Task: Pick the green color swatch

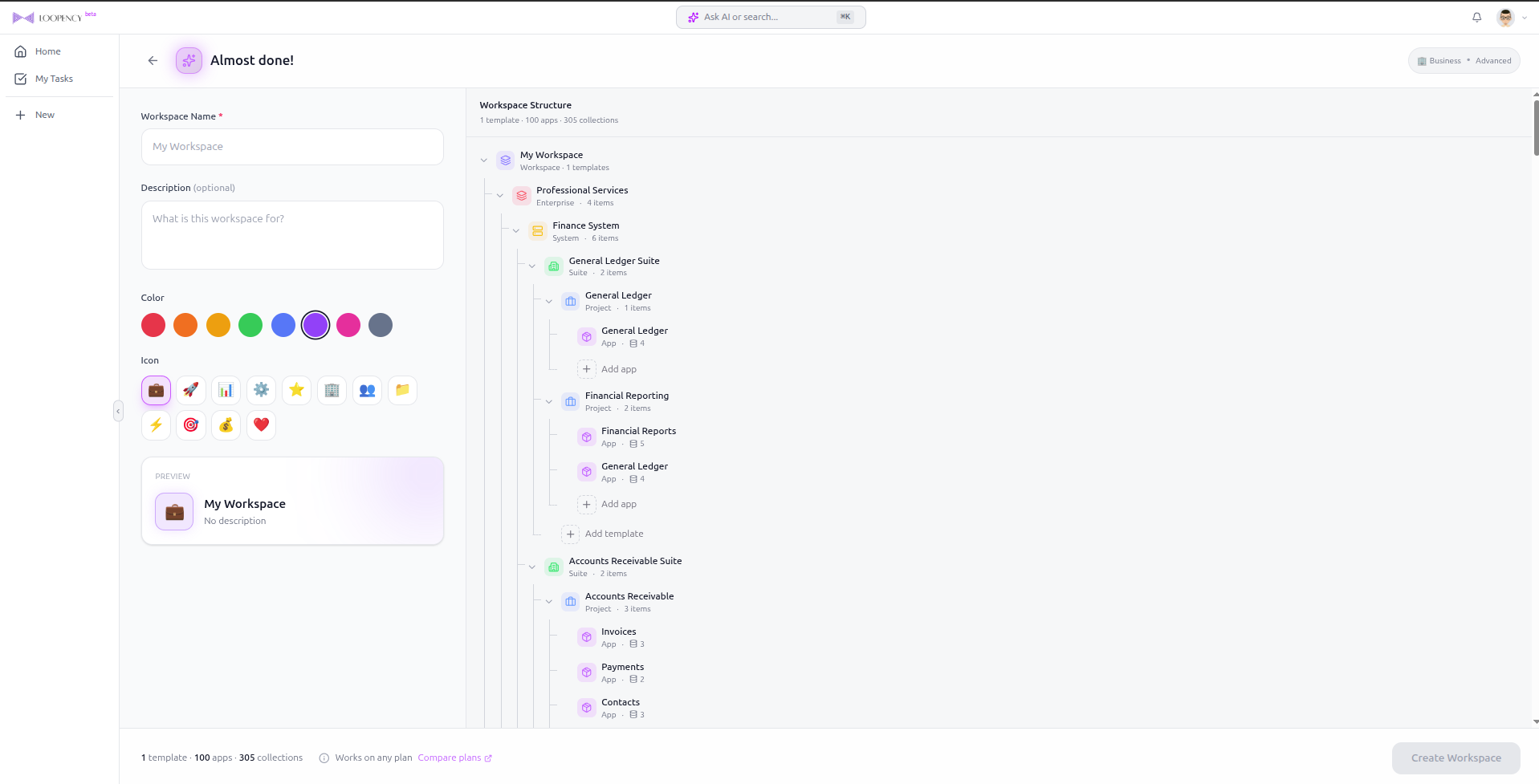Action: 250,325
